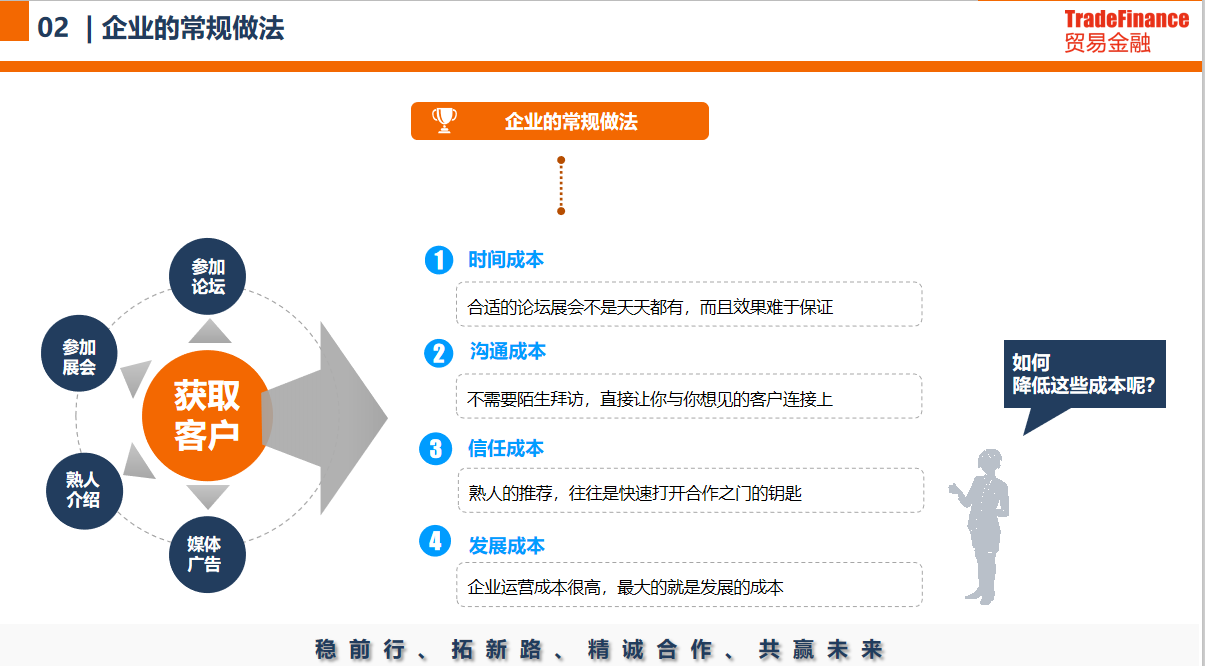This screenshot has height=666, width=1205.
Task: Click the blue number 3 circle icon
Action: 434,449
